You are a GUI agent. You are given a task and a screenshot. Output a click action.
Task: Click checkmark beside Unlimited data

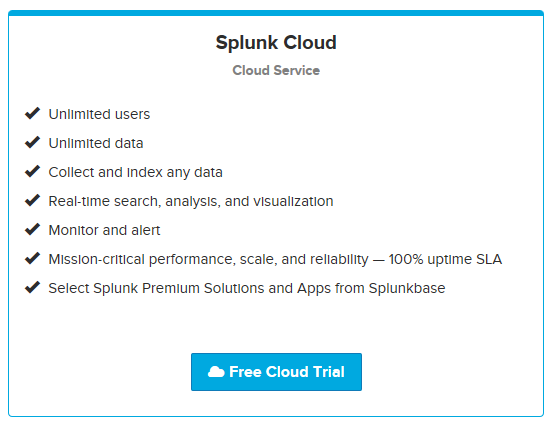click(x=33, y=142)
